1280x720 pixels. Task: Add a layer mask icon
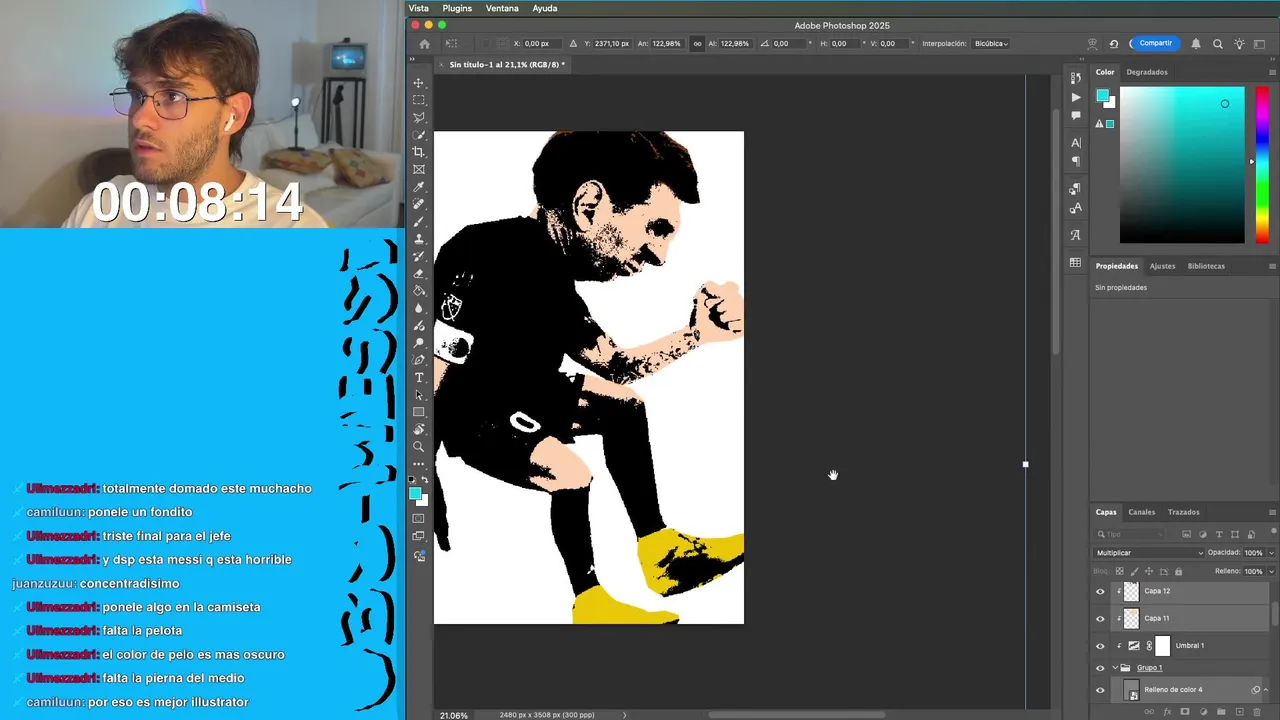[x=1185, y=712]
